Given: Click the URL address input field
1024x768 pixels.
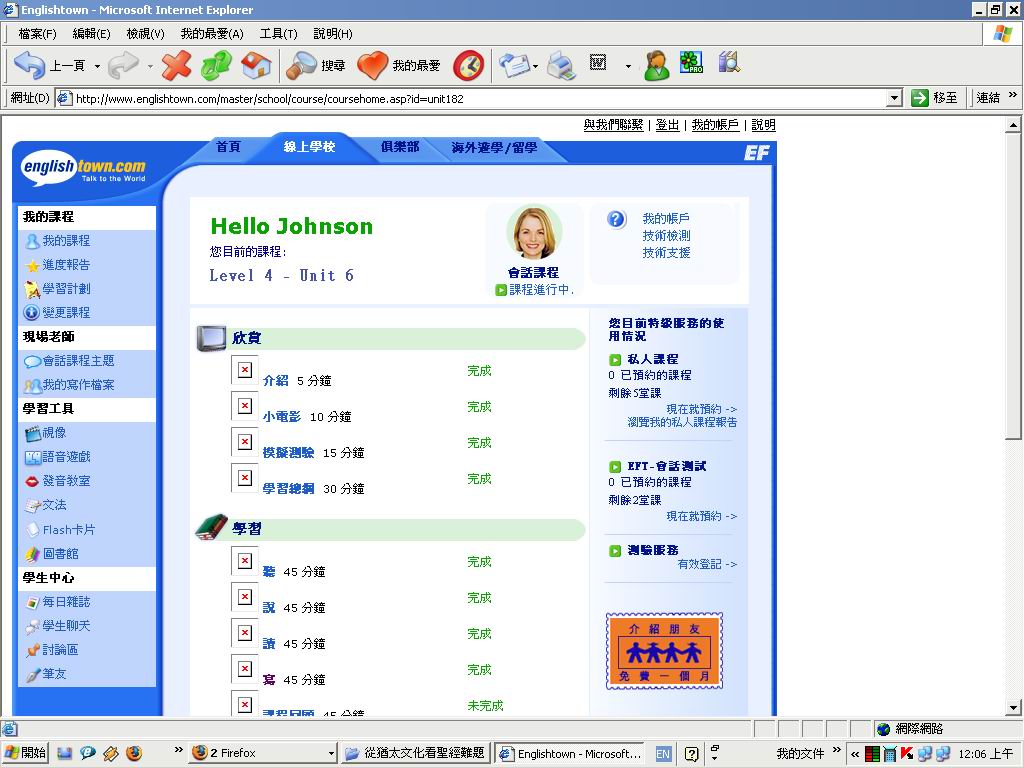Looking at the screenshot, I should [x=480, y=98].
